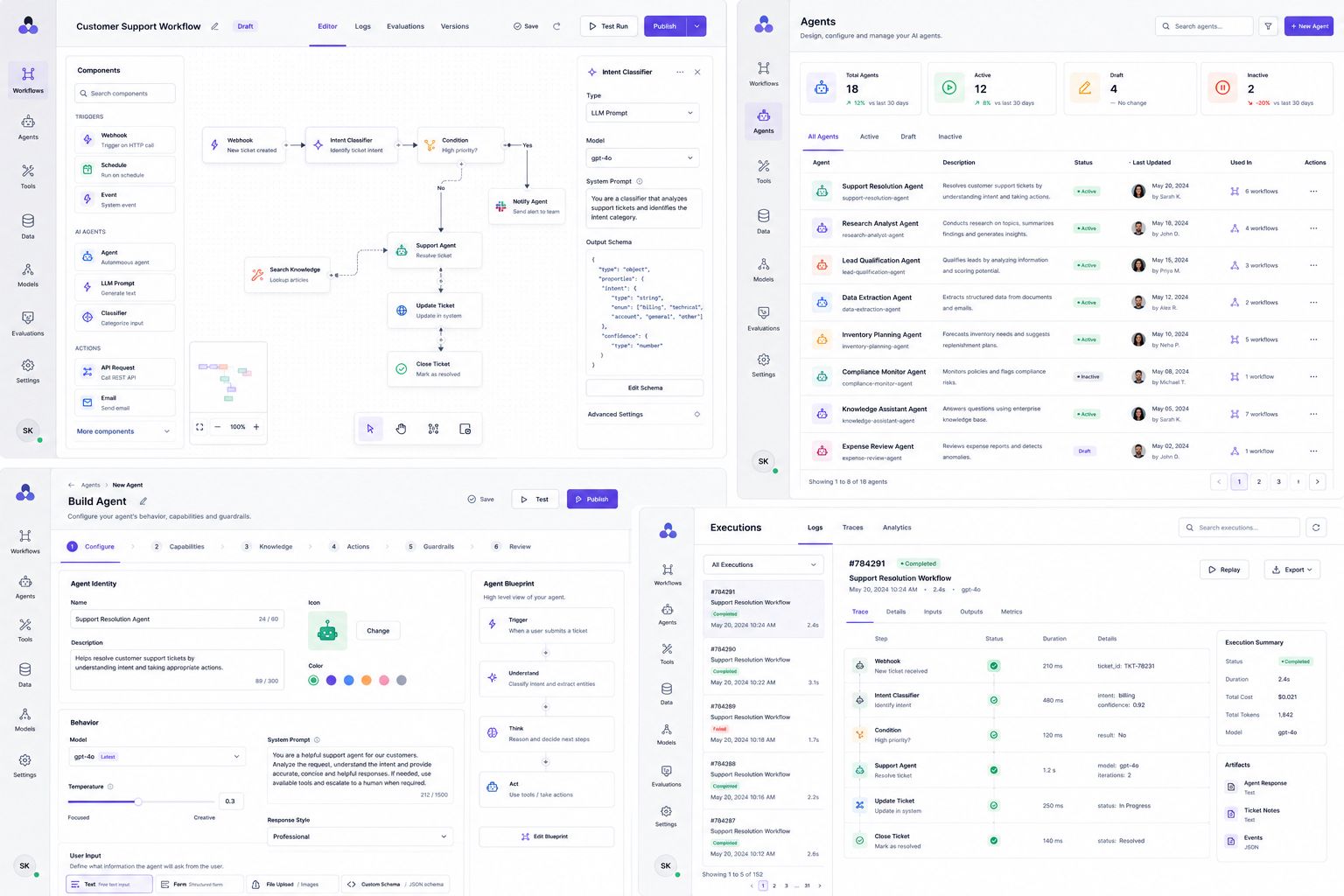The width and height of the screenshot is (1344, 896).
Task: Select Custom Schema JSON input option
Action: click(395, 885)
